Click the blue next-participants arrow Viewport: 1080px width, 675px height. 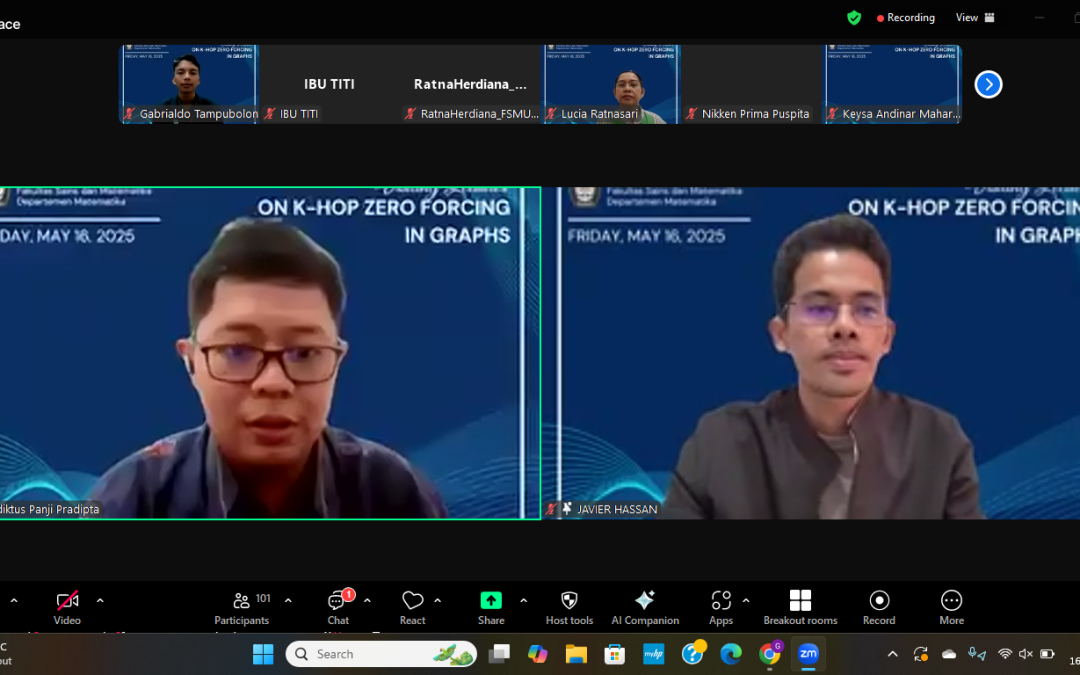[x=988, y=84]
